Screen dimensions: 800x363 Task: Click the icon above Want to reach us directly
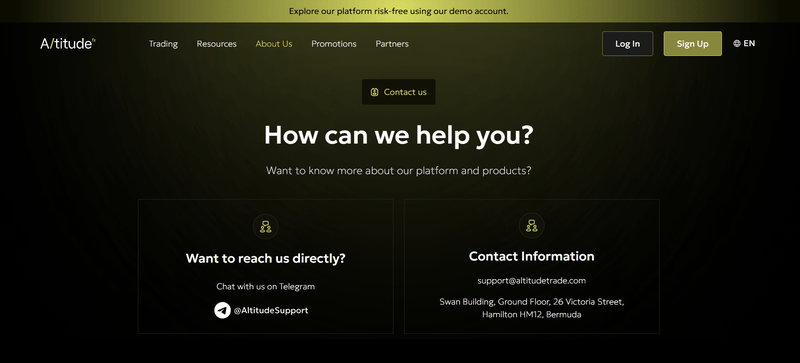(265, 226)
